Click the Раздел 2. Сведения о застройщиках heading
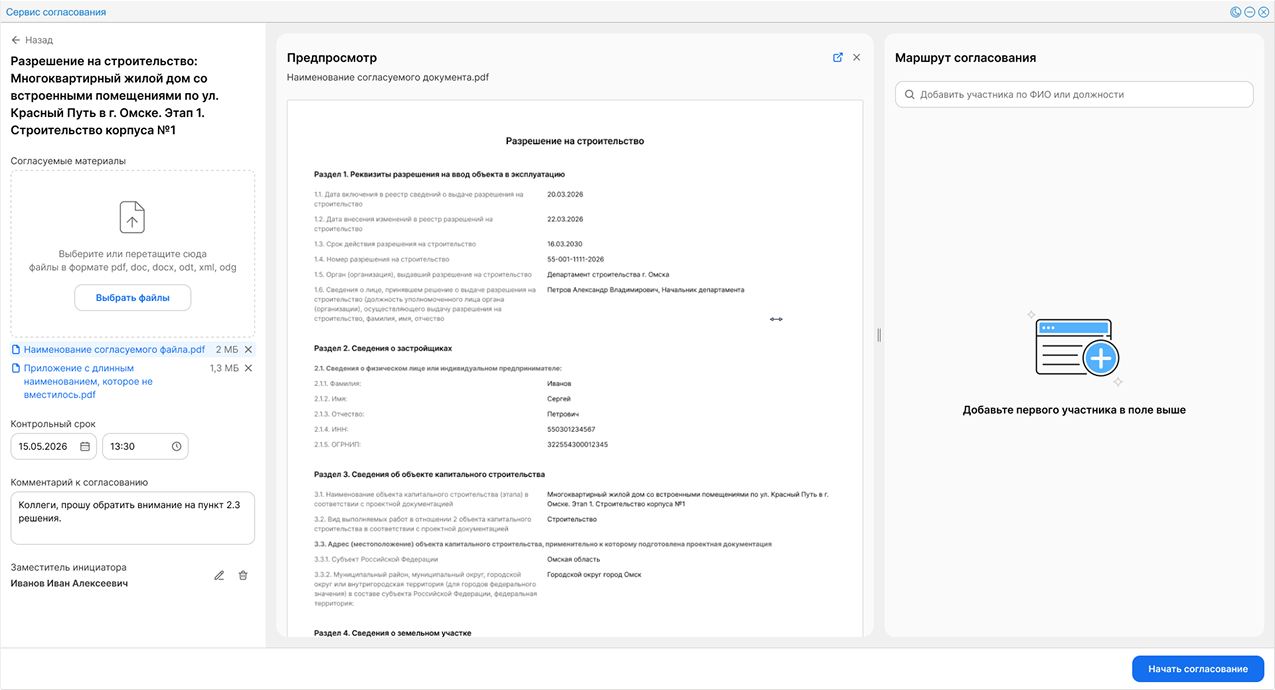This screenshot has height=690, width=1275. click(383, 348)
